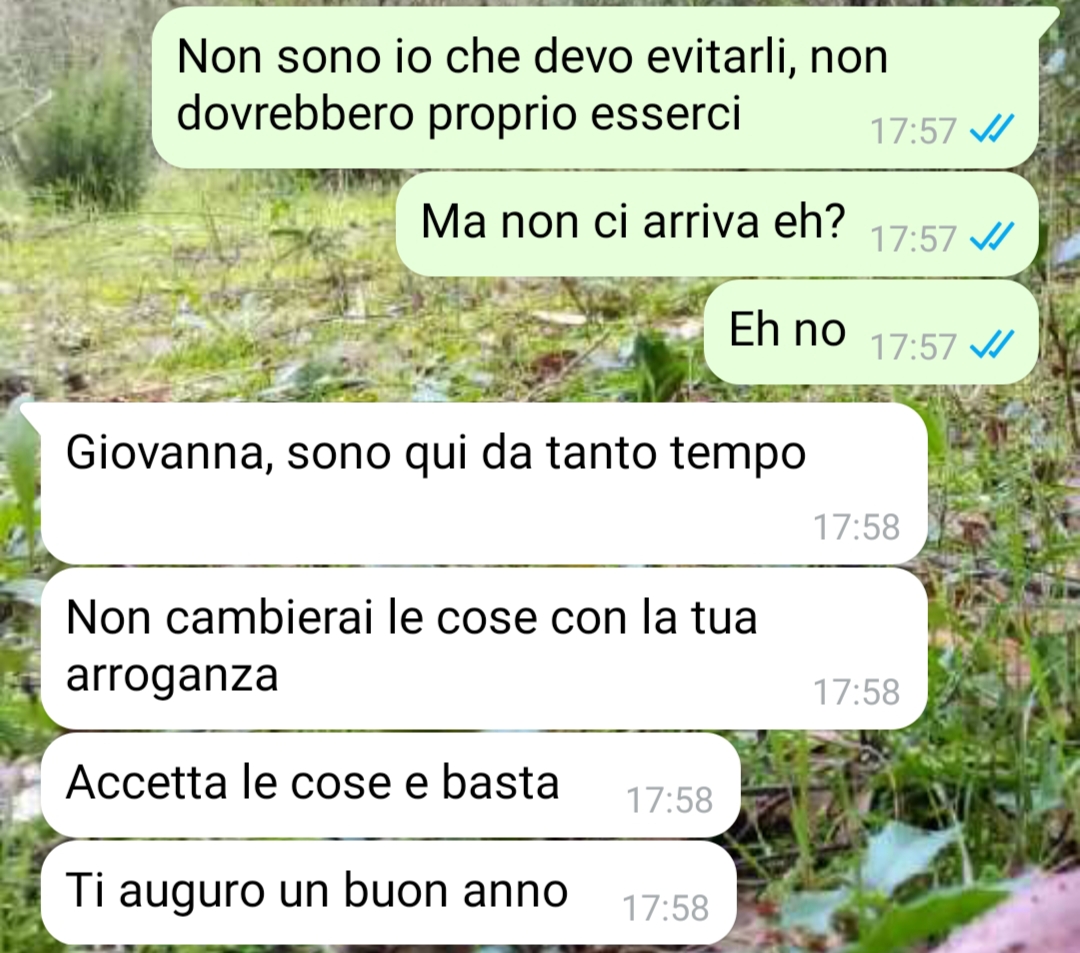Image resolution: width=1080 pixels, height=953 pixels.
Task: Tap blue read ticks on 'dovrebbero proprio esserci' message
Action: [992, 129]
